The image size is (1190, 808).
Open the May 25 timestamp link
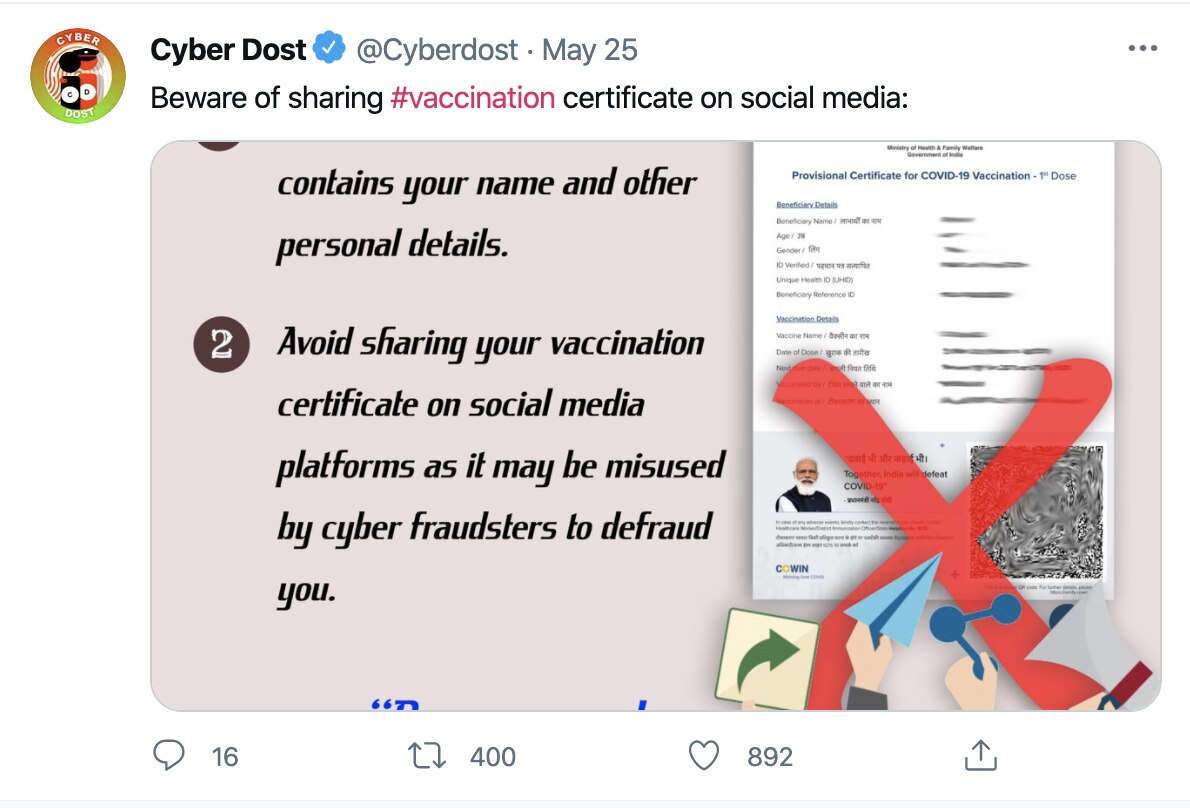(x=589, y=49)
